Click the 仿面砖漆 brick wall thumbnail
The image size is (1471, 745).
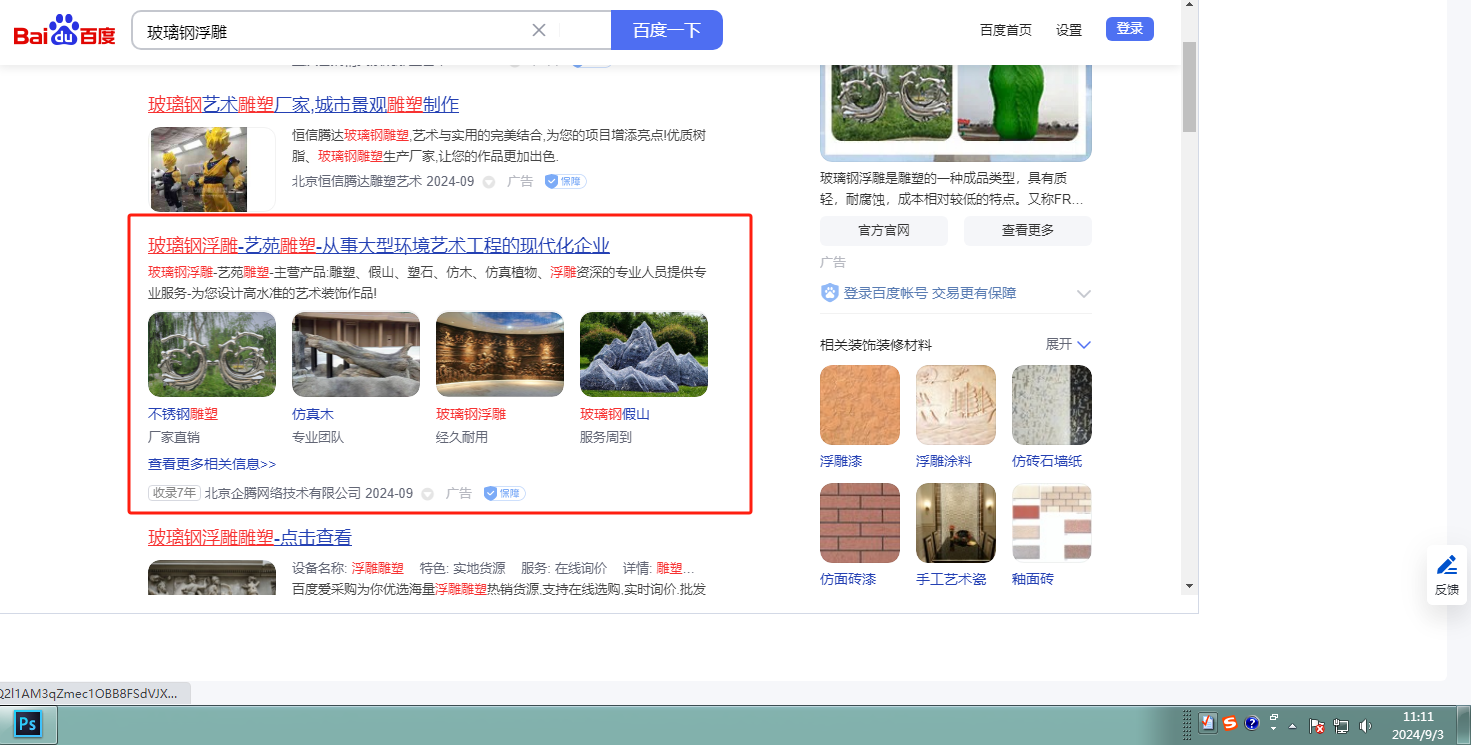point(860,523)
